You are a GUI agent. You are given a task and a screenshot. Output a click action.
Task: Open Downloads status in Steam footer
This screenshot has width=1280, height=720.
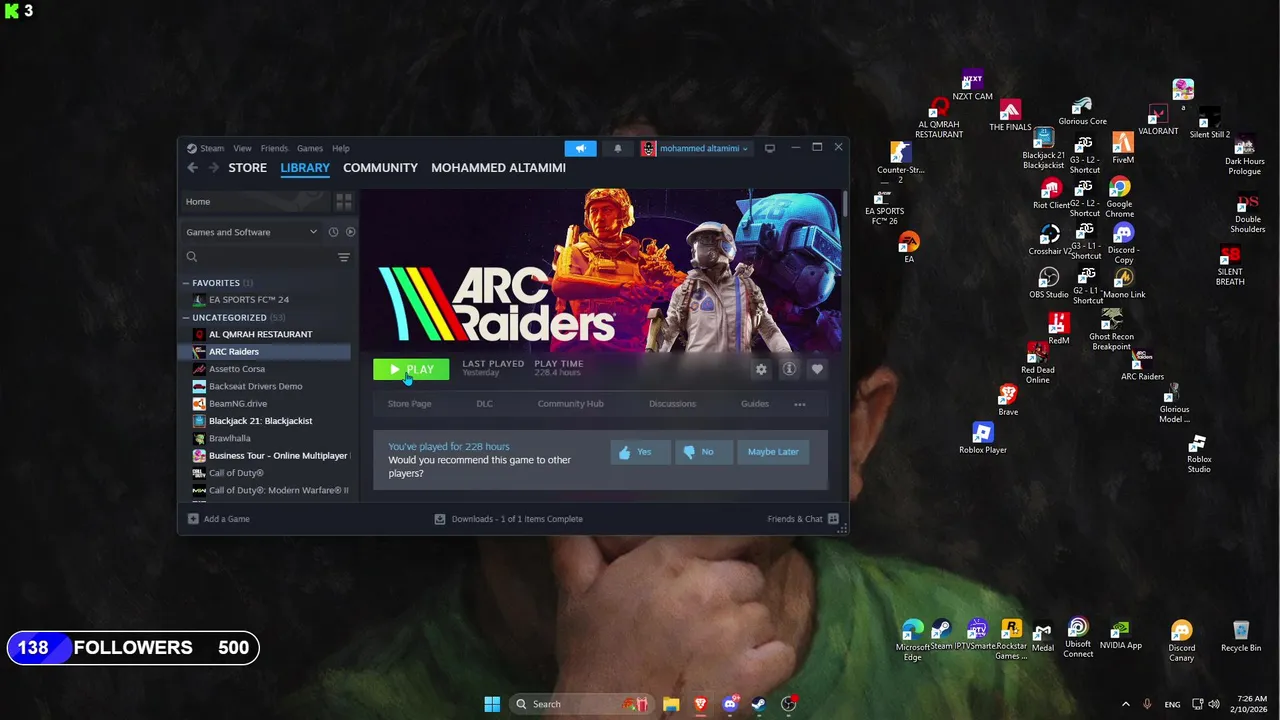click(x=508, y=519)
